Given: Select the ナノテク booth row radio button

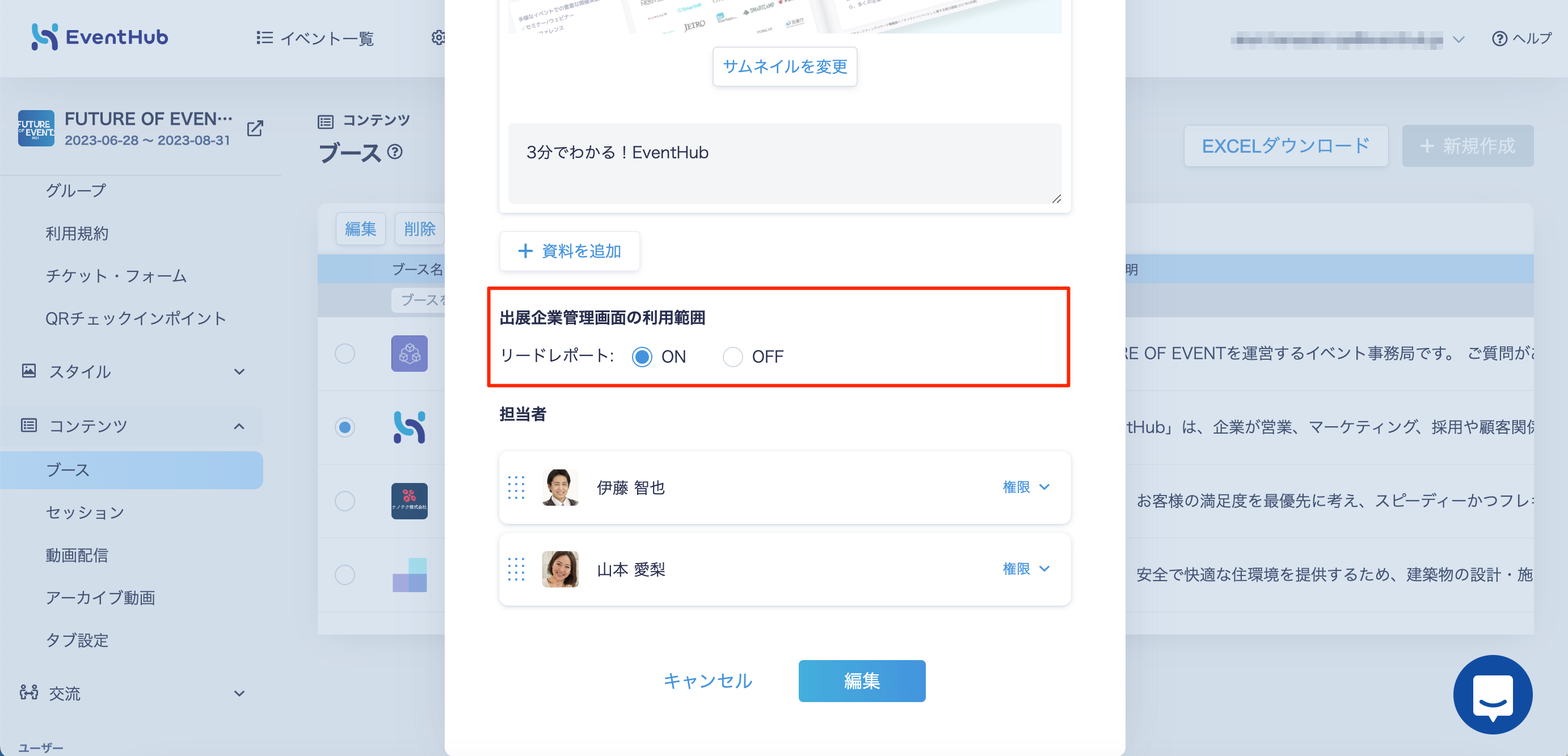Looking at the screenshot, I should [x=344, y=501].
